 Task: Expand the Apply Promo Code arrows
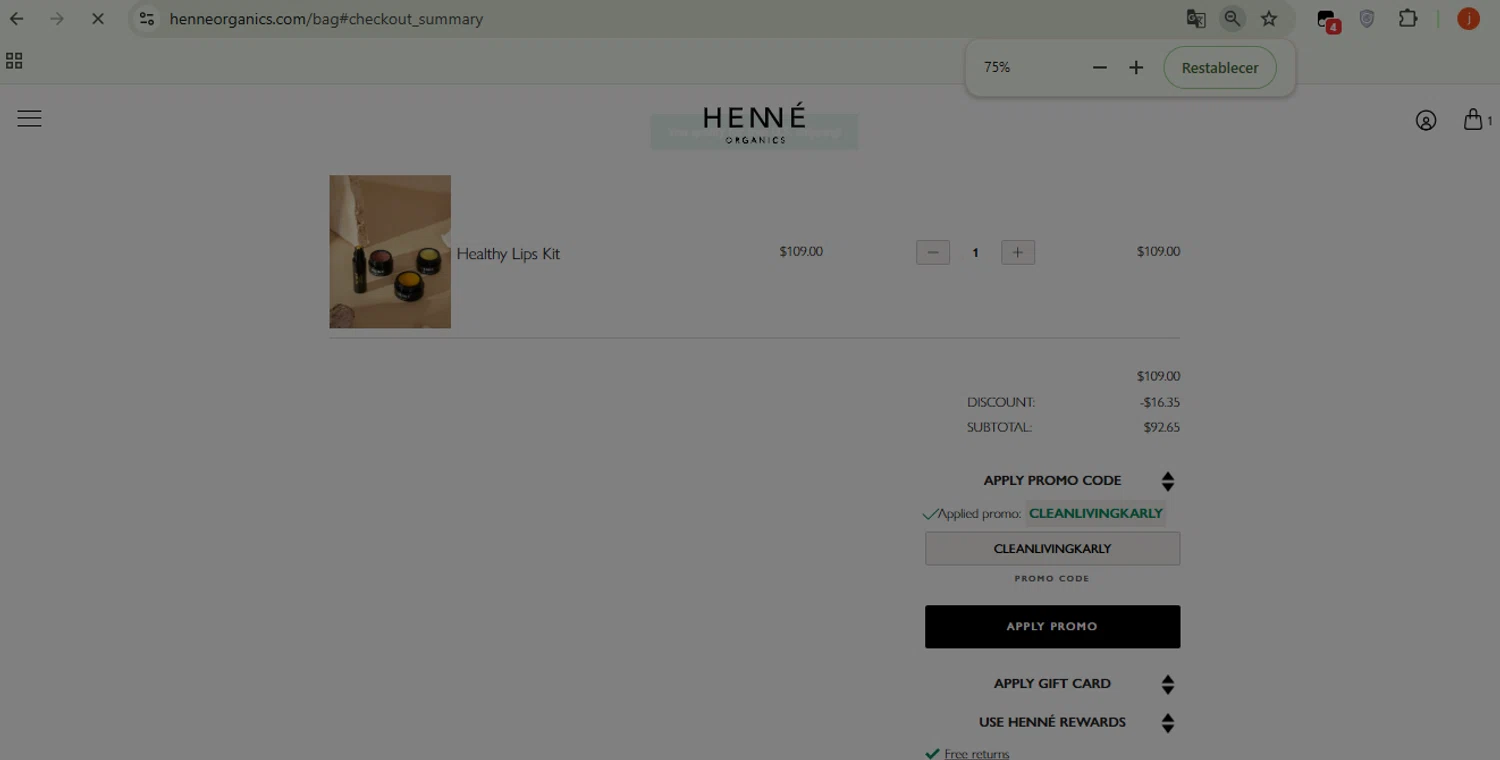(x=1167, y=481)
